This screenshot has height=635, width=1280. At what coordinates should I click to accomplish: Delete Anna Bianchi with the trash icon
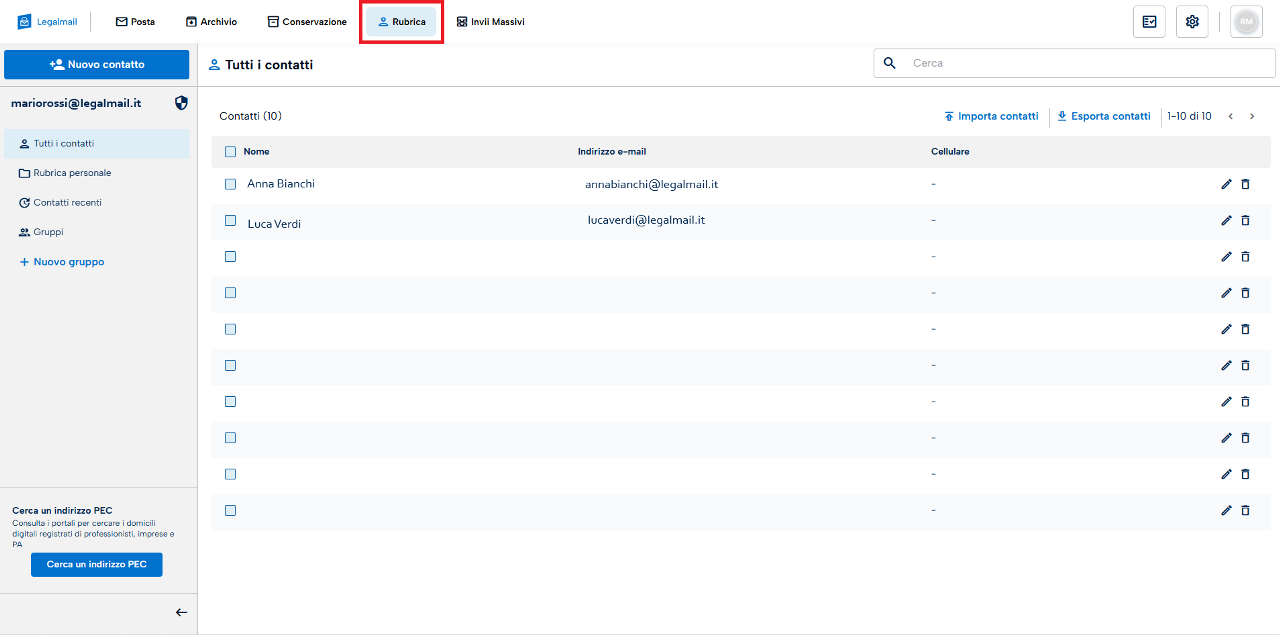tap(1245, 184)
